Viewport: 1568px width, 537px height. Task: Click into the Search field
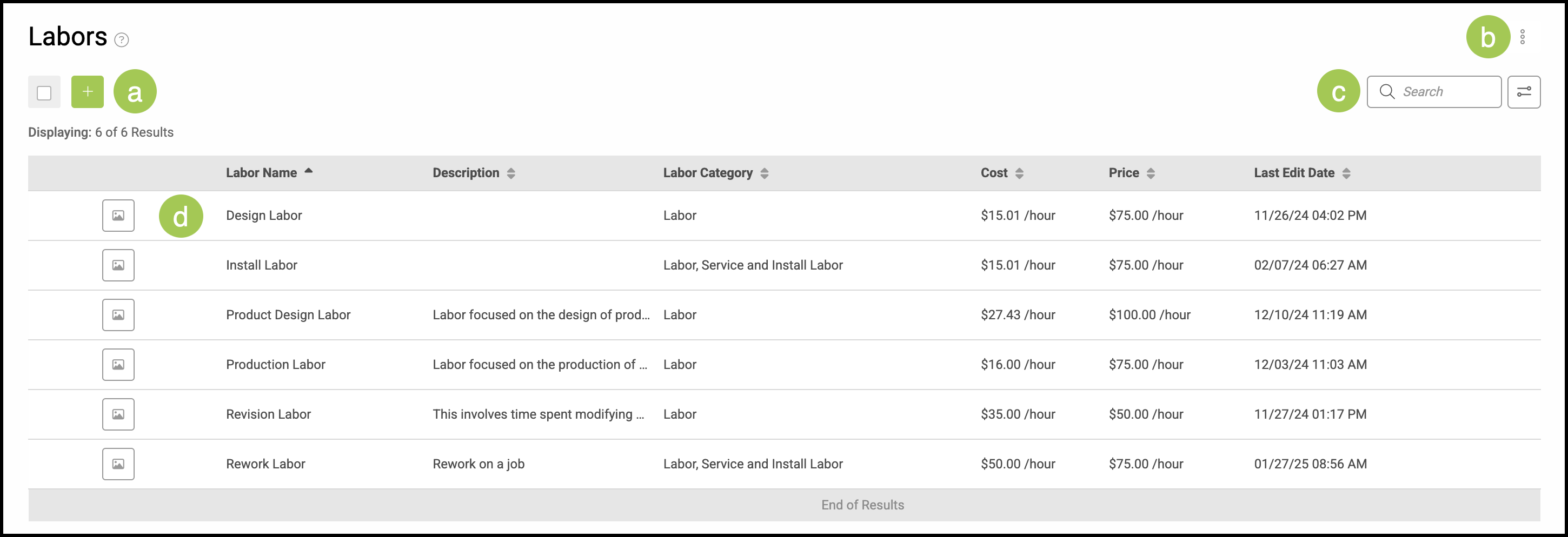point(1433,92)
